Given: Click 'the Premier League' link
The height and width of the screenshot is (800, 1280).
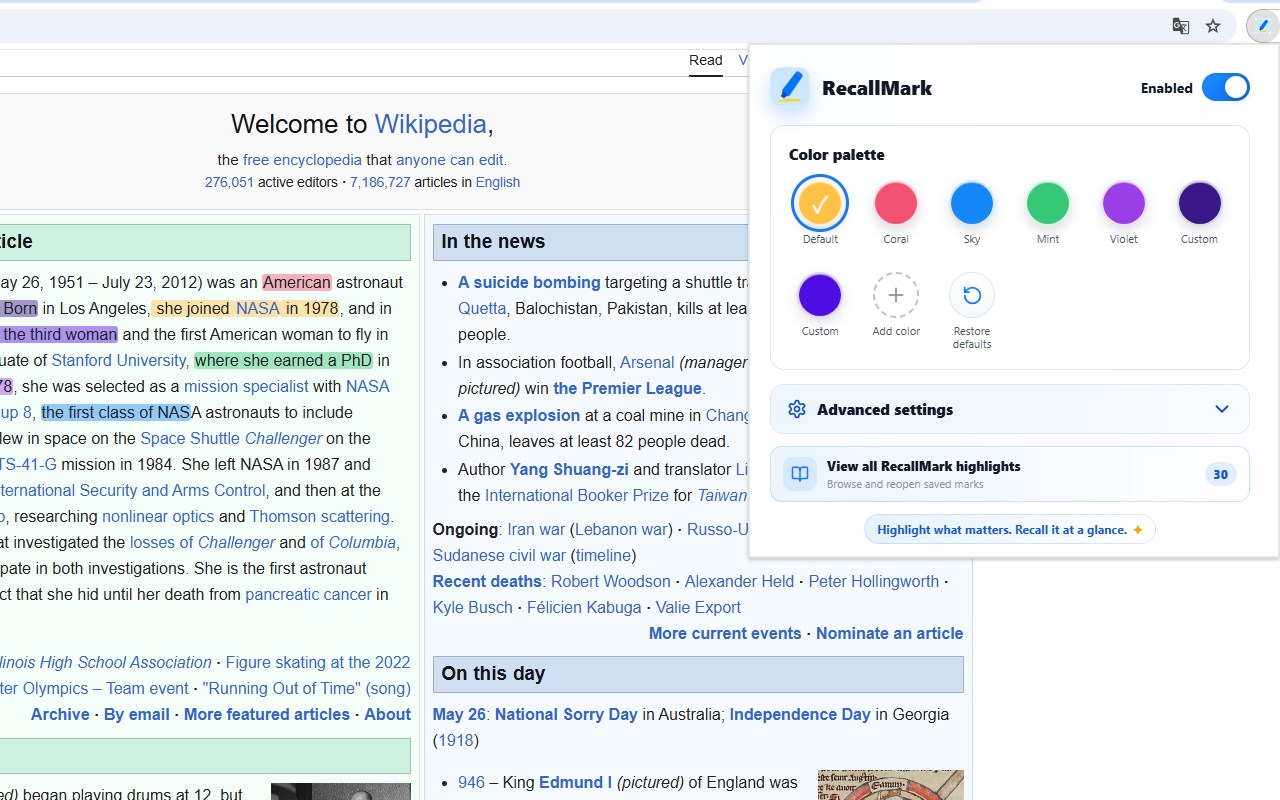Looking at the screenshot, I should (x=628, y=389).
